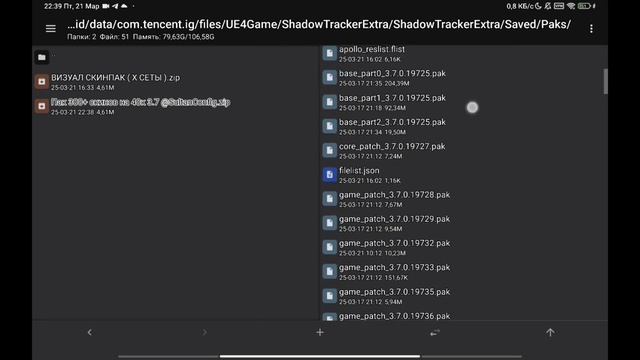Open the three-dot overflow menu
The height and width of the screenshot is (360, 640).
pyautogui.click(x=591, y=29)
